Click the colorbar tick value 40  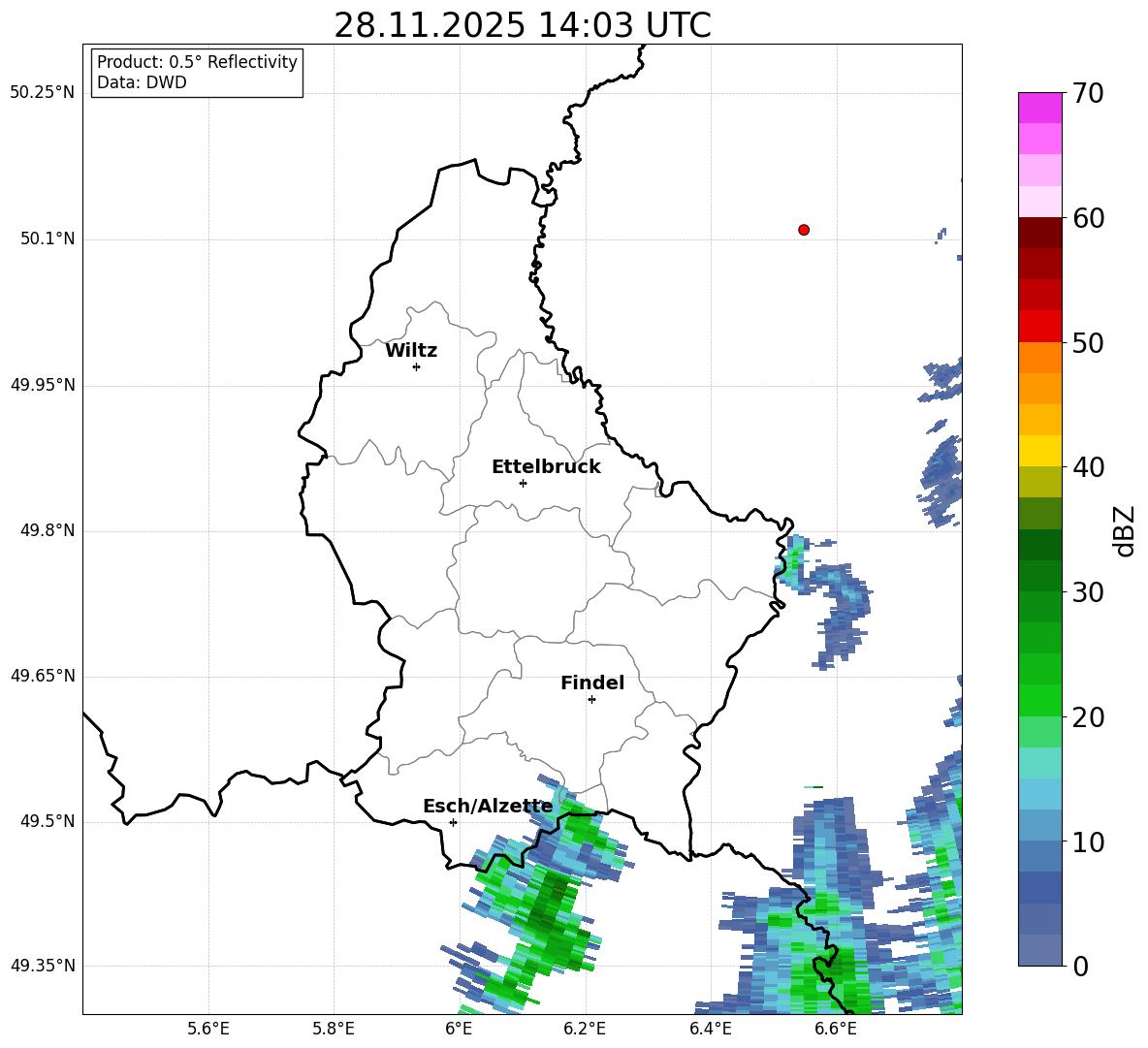click(1088, 467)
